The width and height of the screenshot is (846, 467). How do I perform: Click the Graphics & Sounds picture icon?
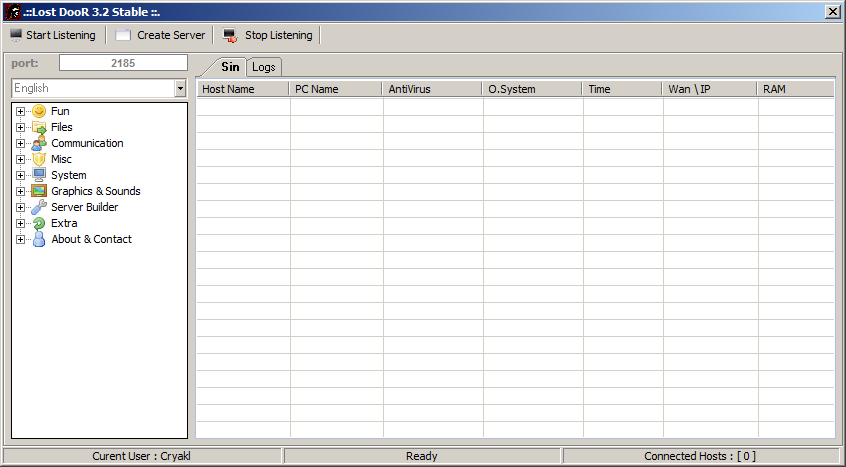click(39, 191)
